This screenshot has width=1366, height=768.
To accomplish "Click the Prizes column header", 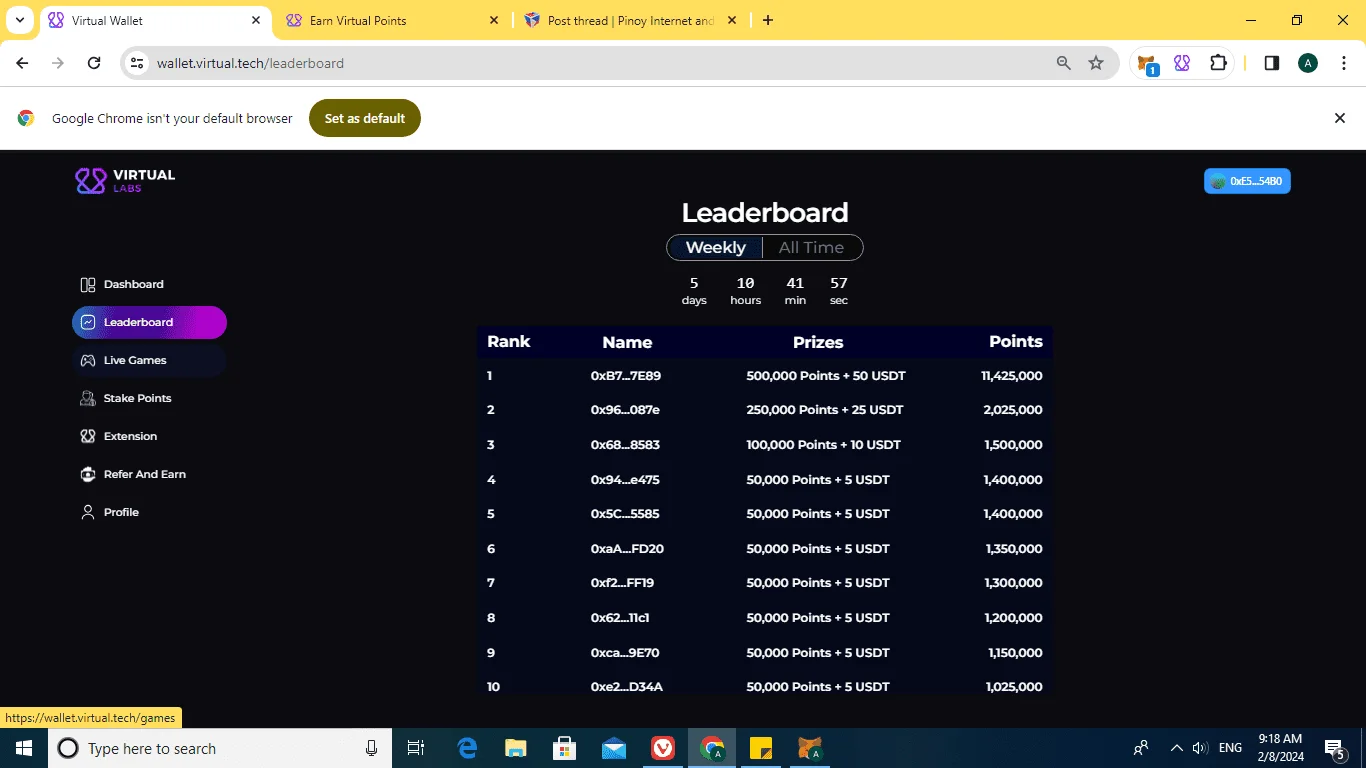I will click(818, 342).
